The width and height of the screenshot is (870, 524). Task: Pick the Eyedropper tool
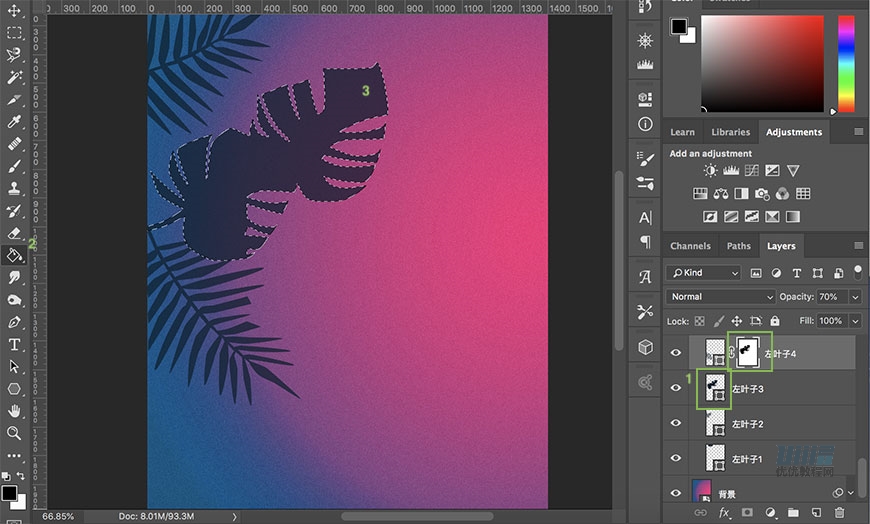pos(14,122)
